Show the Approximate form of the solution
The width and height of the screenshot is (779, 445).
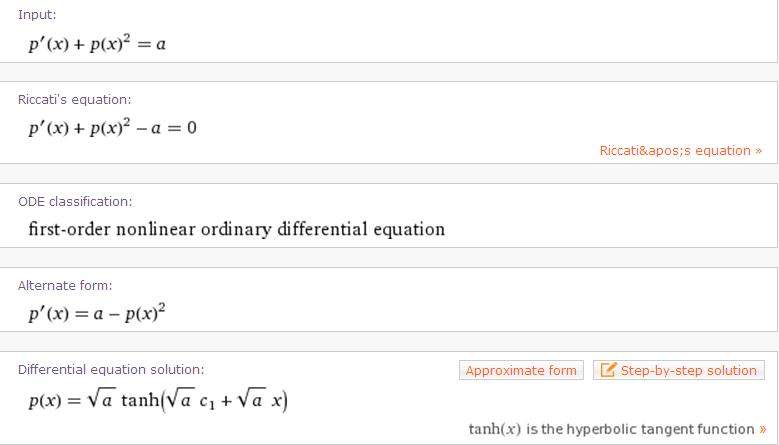(521, 370)
